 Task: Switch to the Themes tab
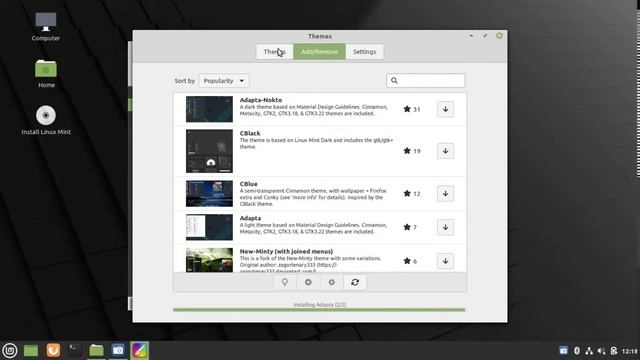tap(274, 52)
